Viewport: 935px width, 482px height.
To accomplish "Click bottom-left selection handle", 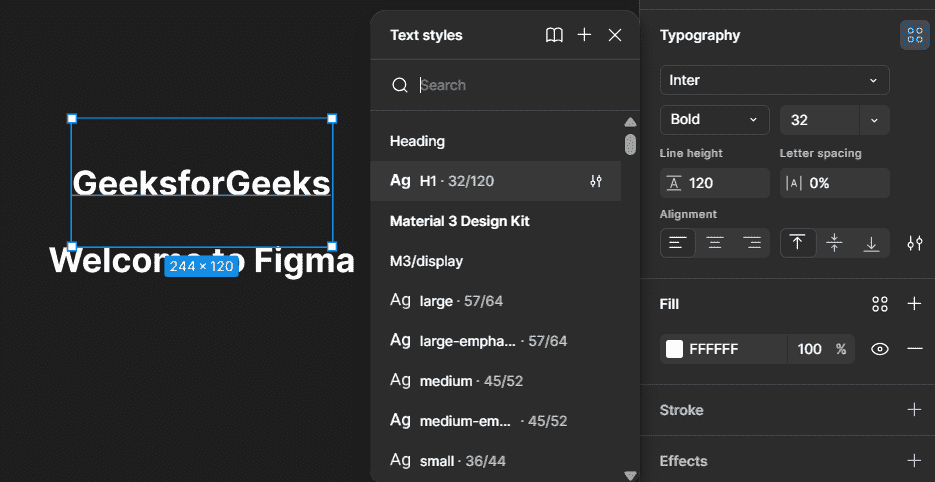I will click(72, 246).
